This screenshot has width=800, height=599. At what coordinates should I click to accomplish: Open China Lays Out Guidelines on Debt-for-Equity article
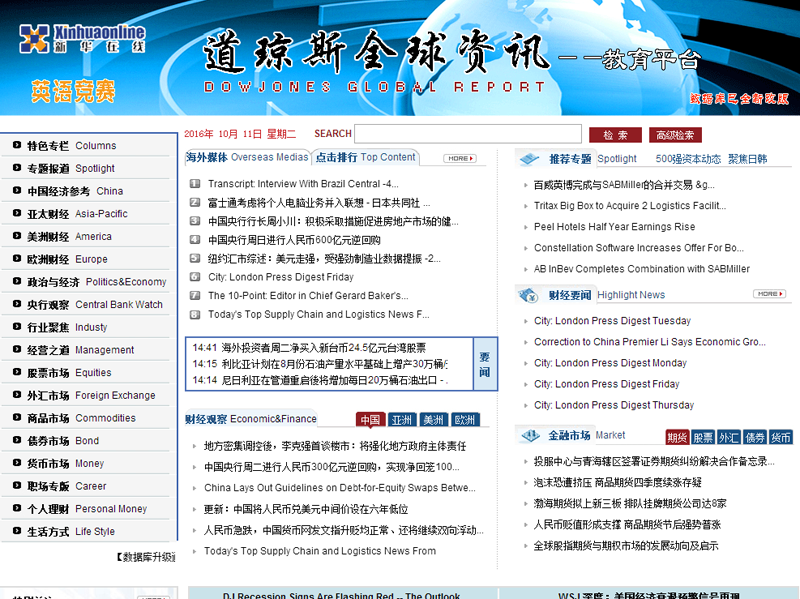[x=340, y=488]
